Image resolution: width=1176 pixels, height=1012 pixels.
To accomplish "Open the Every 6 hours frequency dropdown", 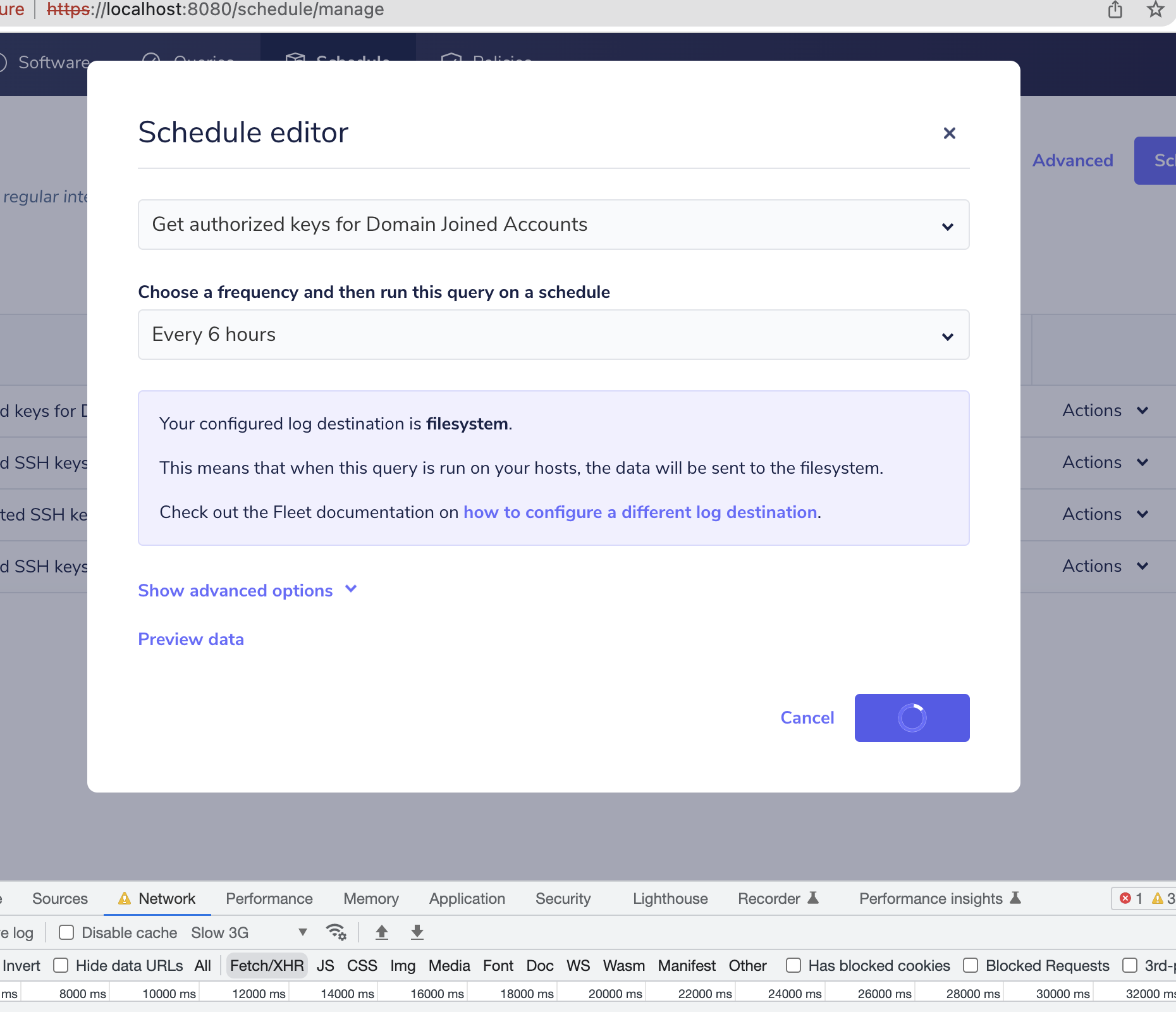I will [x=553, y=335].
